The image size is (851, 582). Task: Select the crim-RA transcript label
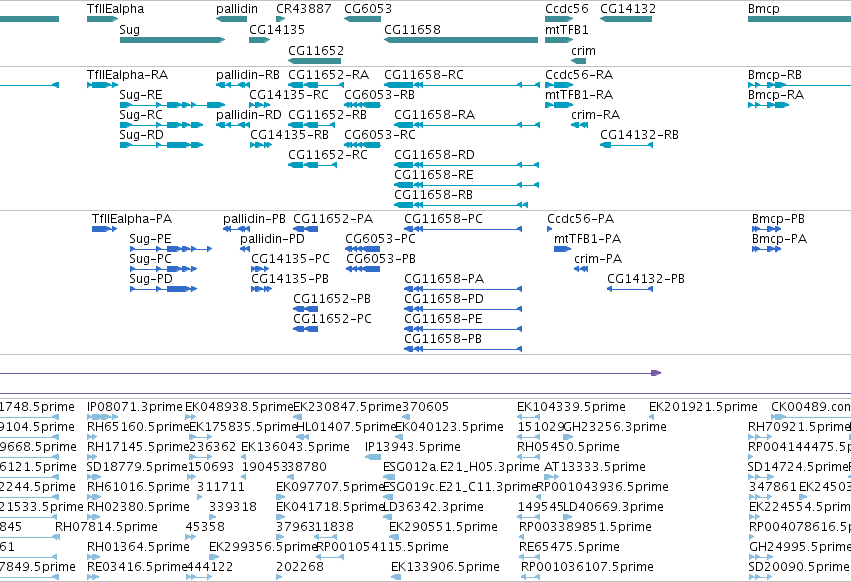coord(595,115)
